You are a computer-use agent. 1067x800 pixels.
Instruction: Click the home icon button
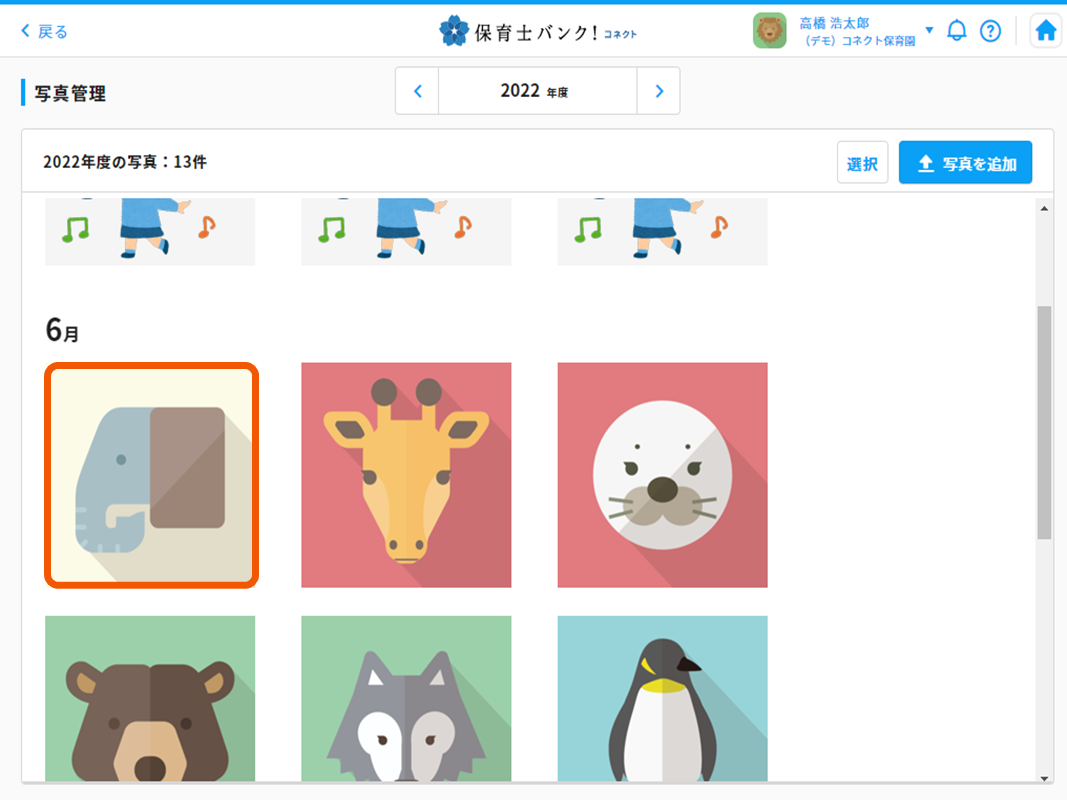point(1045,31)
